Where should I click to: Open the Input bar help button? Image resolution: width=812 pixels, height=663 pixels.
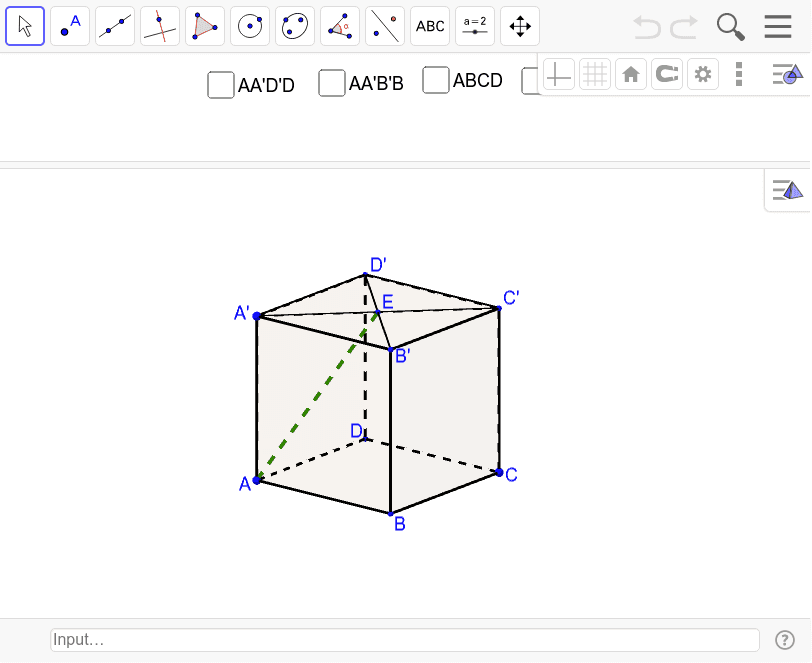click(x=785, y=640)
